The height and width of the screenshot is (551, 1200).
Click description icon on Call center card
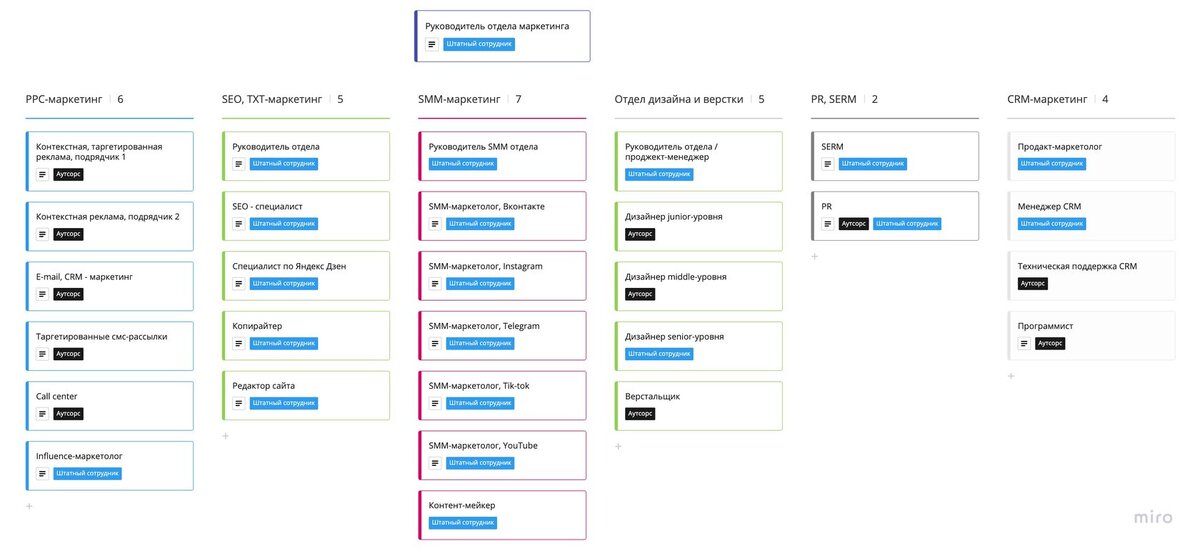[x=42, y=413]
